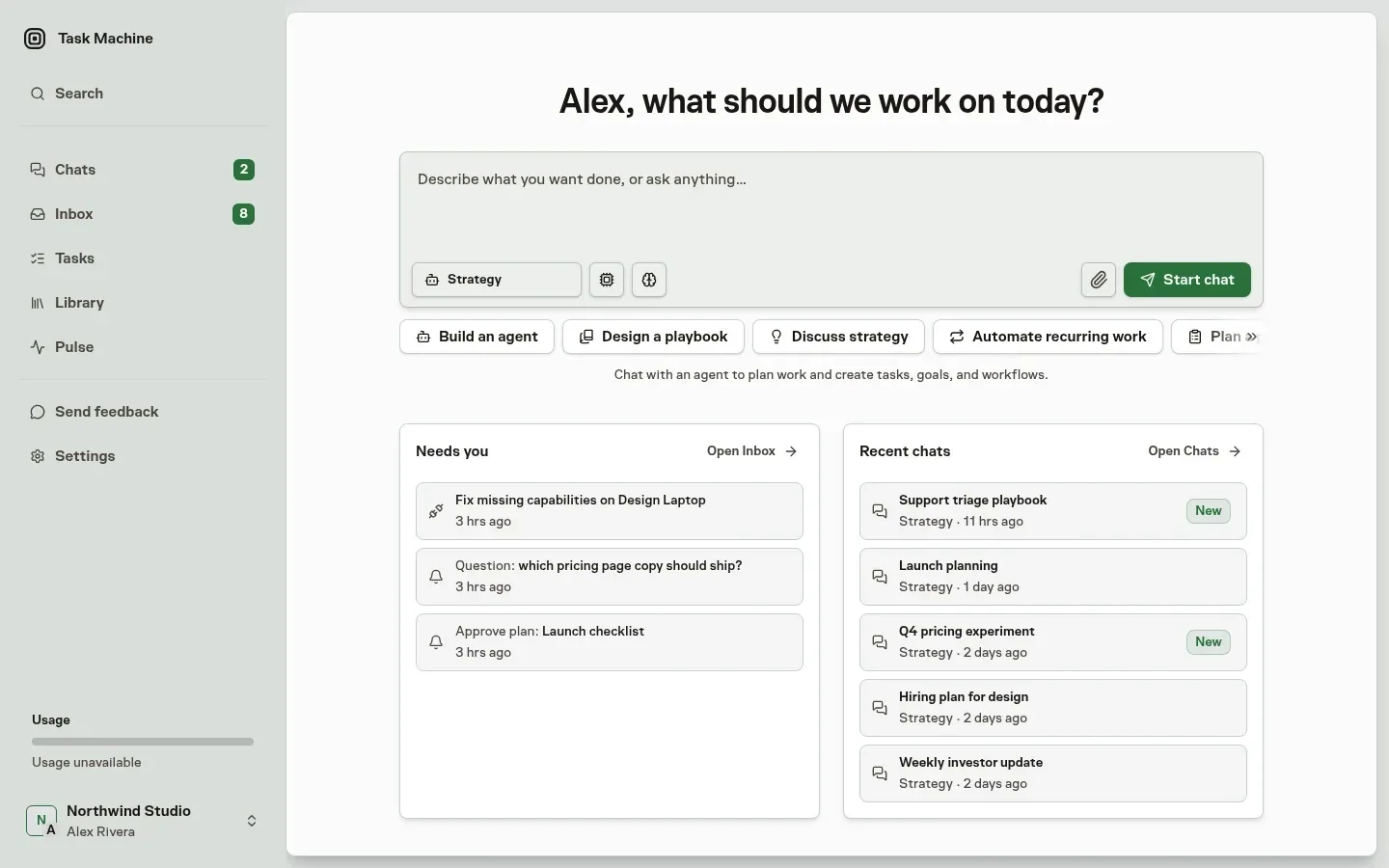Open the Pulse page
The height and width of the screenshot is (868, 1389).
[x=143, y=347]
